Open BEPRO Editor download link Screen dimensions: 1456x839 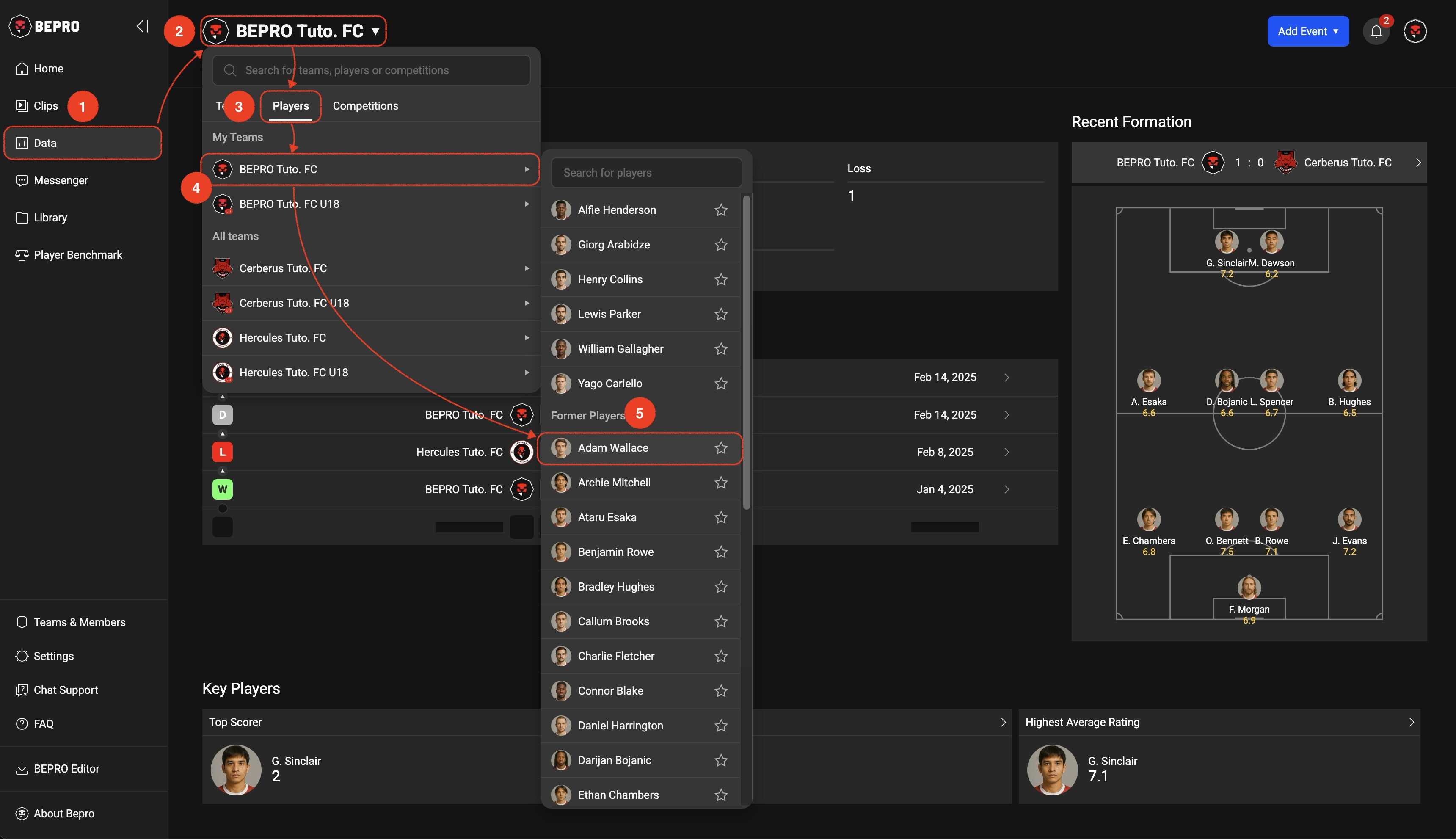point(66,769)
